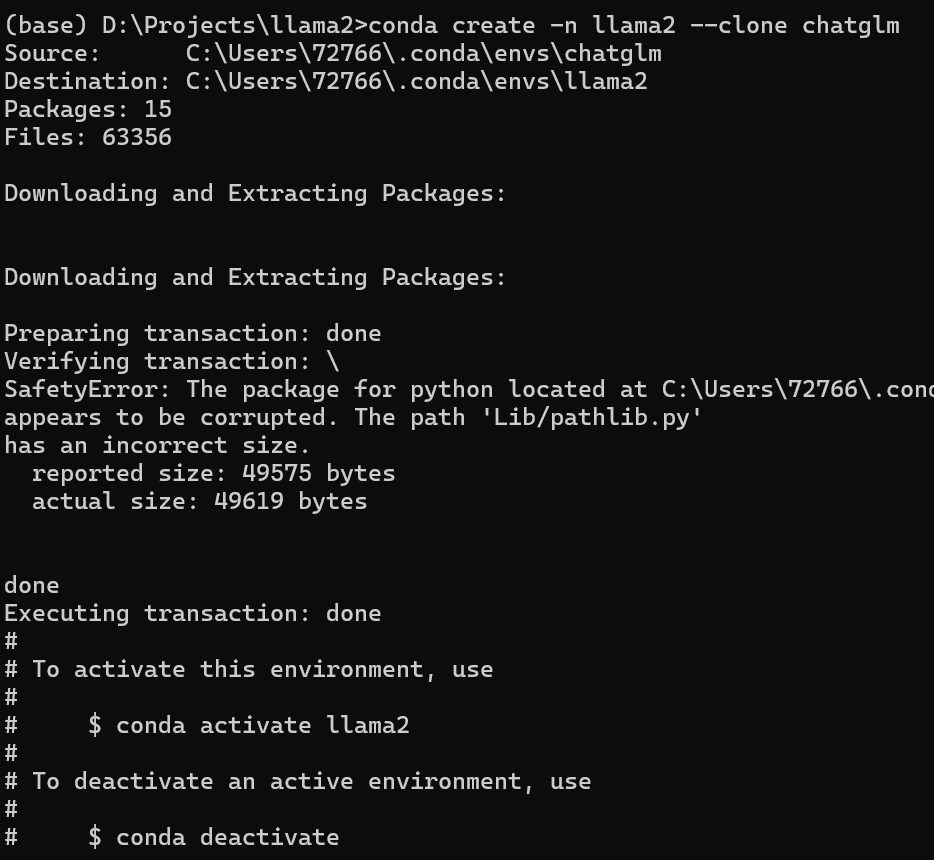
Task: Click the second 'Downloading and Extracting Packages:' line
Action: coord(255,277)
